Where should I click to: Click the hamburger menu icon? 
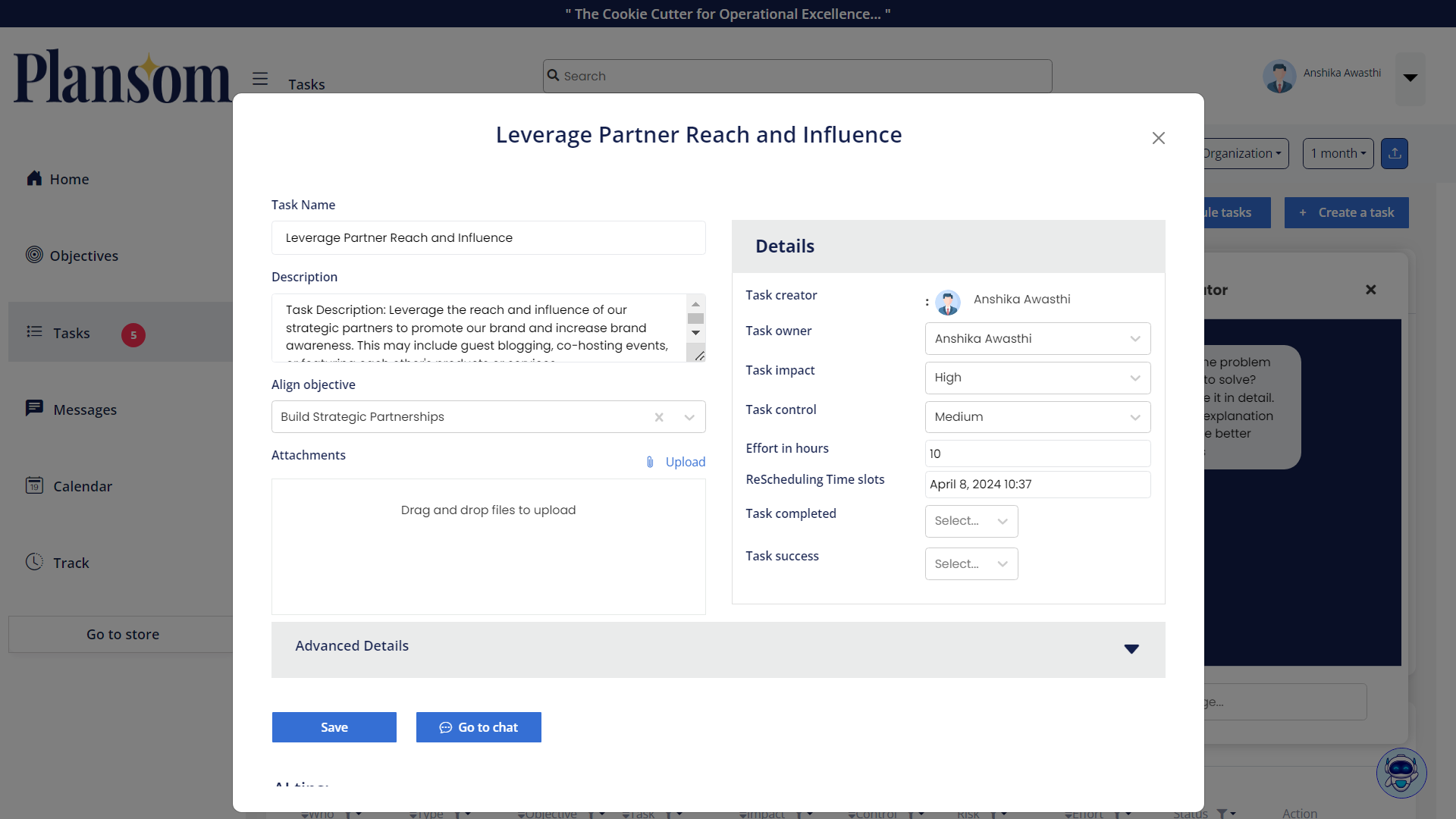click(x=260, y=78)
